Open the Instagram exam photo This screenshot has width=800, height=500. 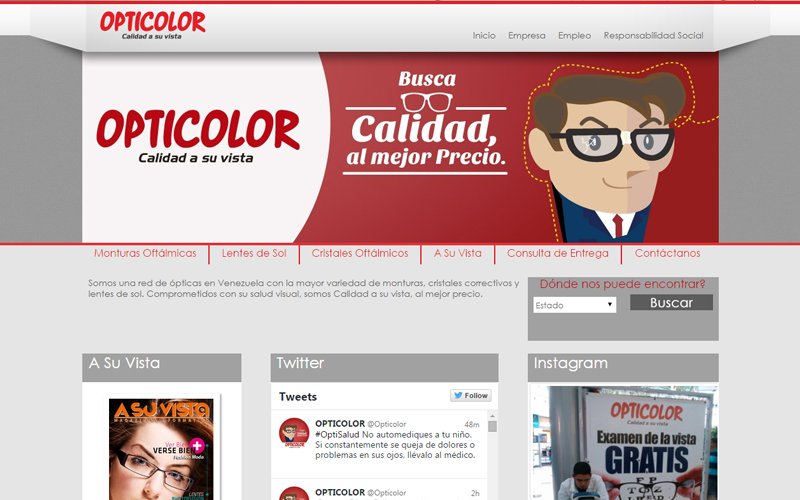624,443
